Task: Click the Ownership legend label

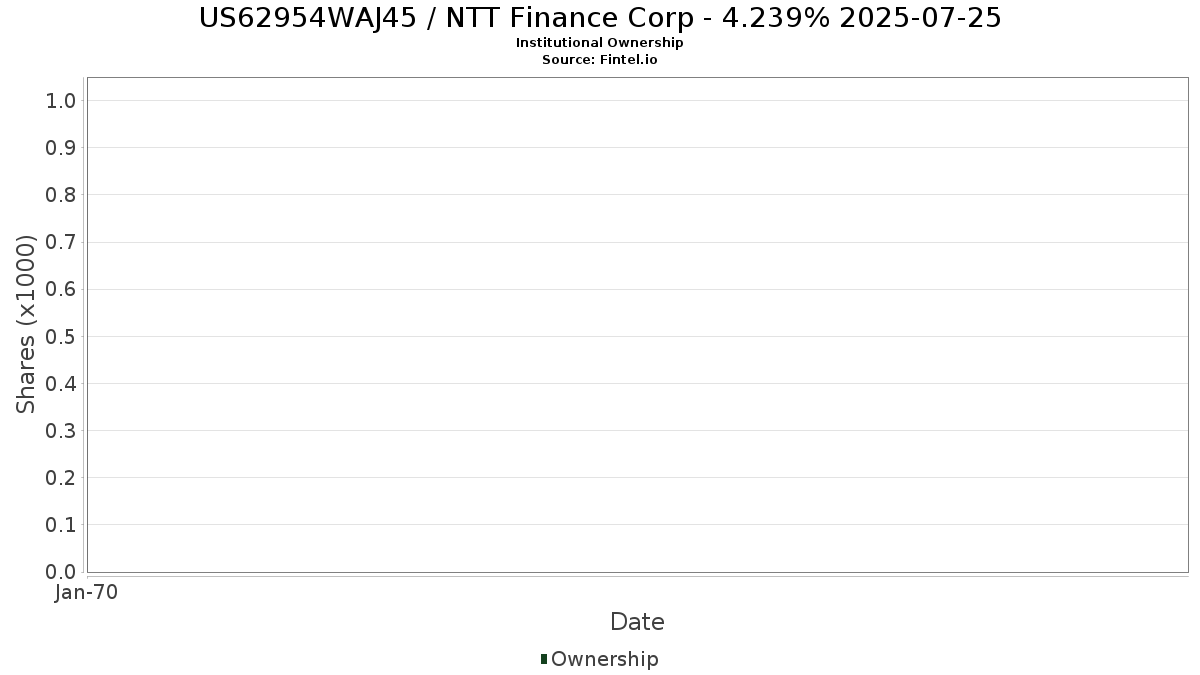Action: 604,659
